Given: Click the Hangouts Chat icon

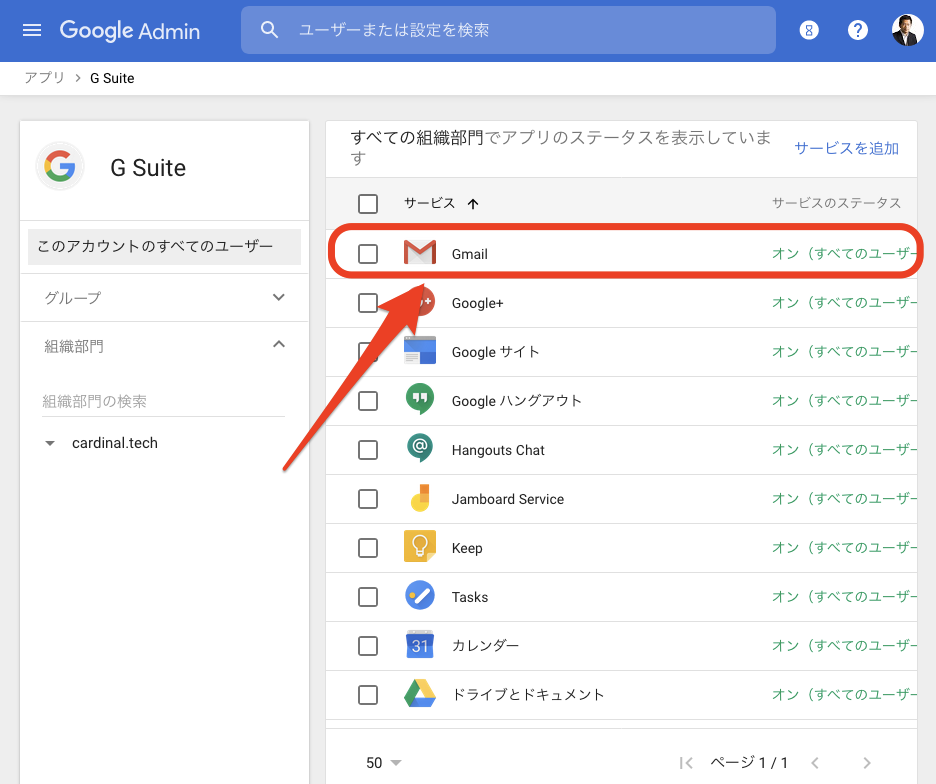Looking at the screenshot, I should pyautogui.click(x=420, y=449).
